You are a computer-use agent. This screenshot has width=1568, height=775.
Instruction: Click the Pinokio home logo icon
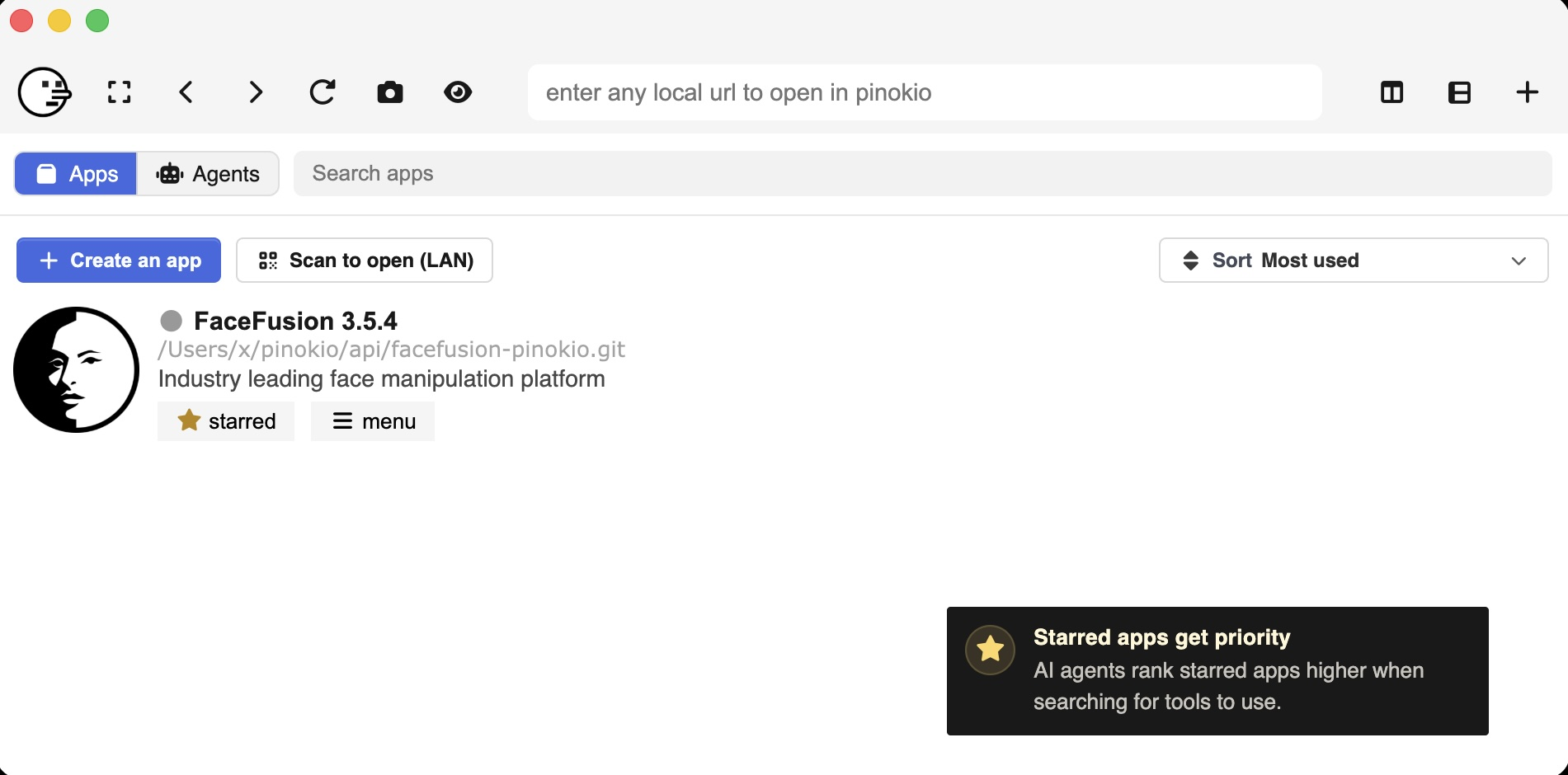pos(45,92)
